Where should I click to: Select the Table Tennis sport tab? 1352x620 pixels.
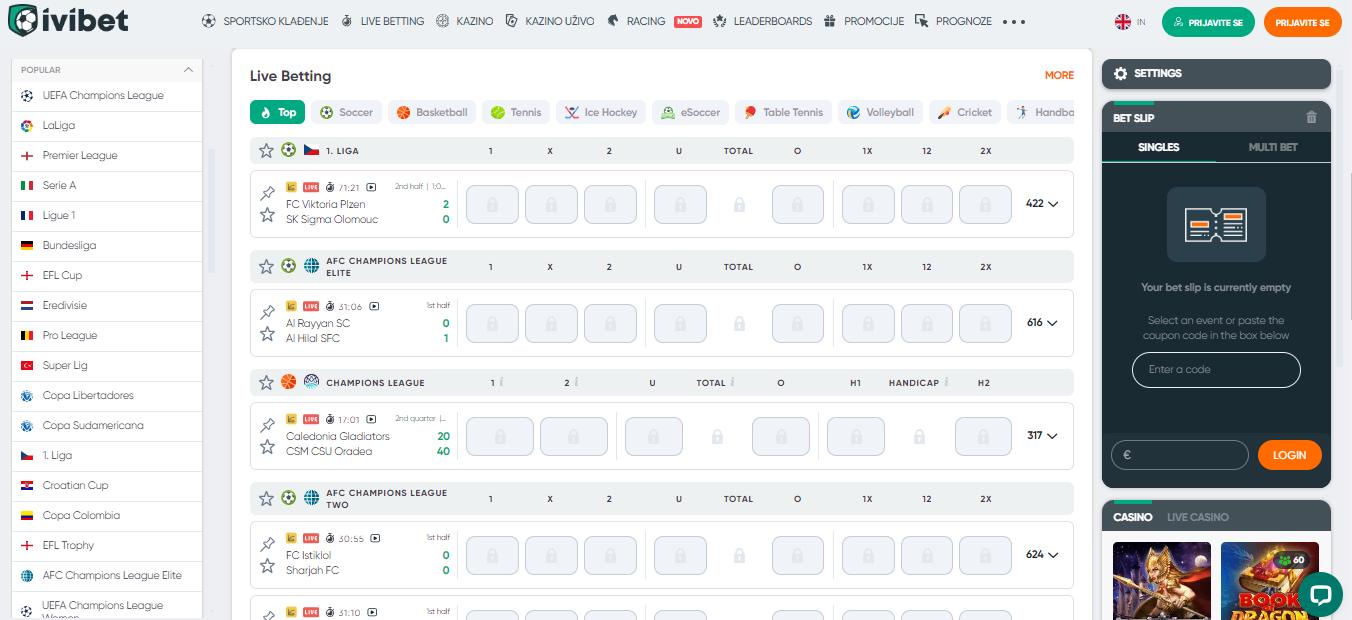[x=783, y=113]
